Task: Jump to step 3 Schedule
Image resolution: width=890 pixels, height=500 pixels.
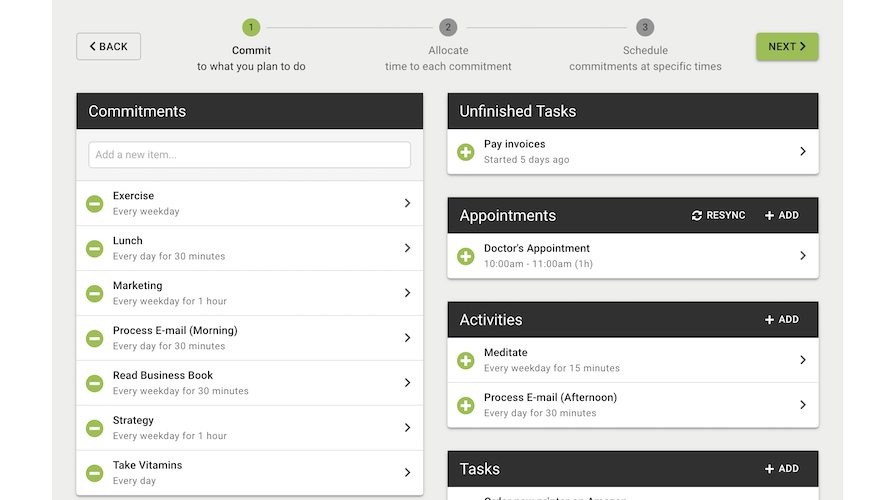Action: (x=645, y=28)
